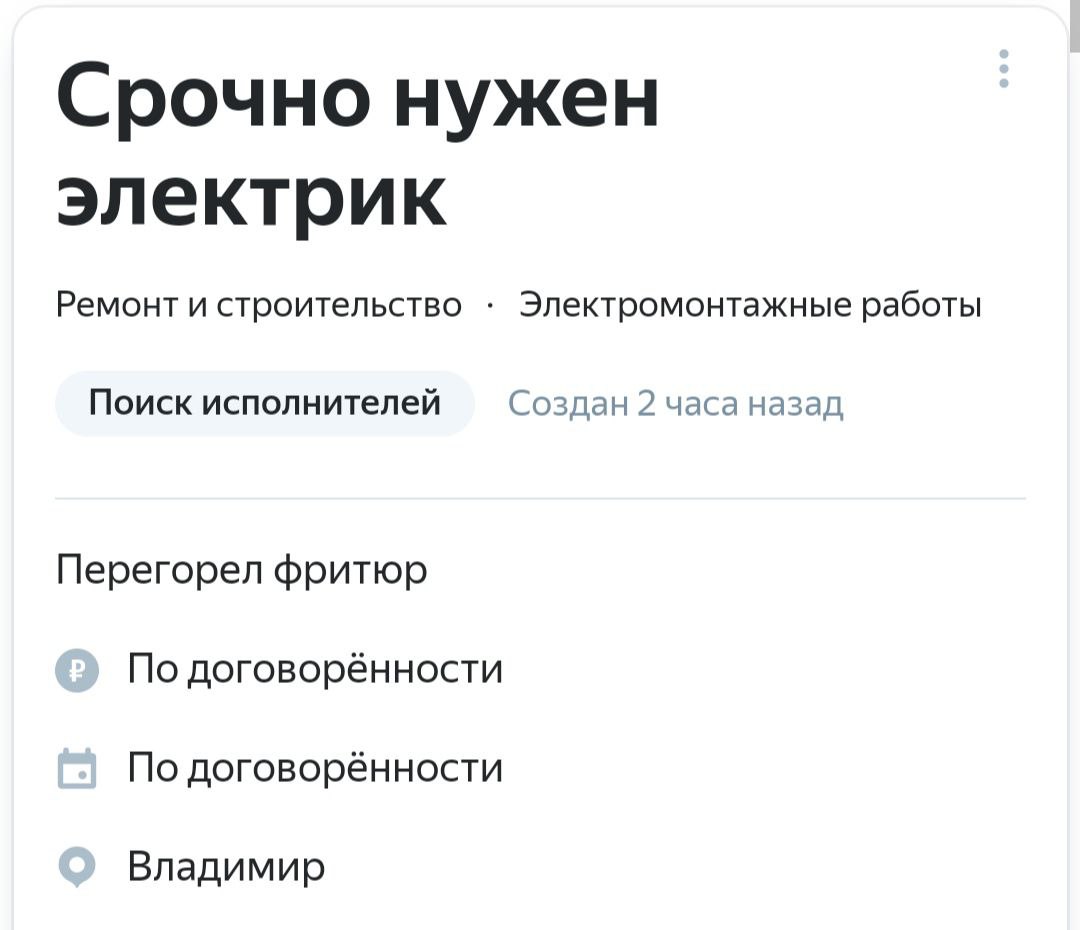Click the horizontal divider line under status

(x=540, y=497)
